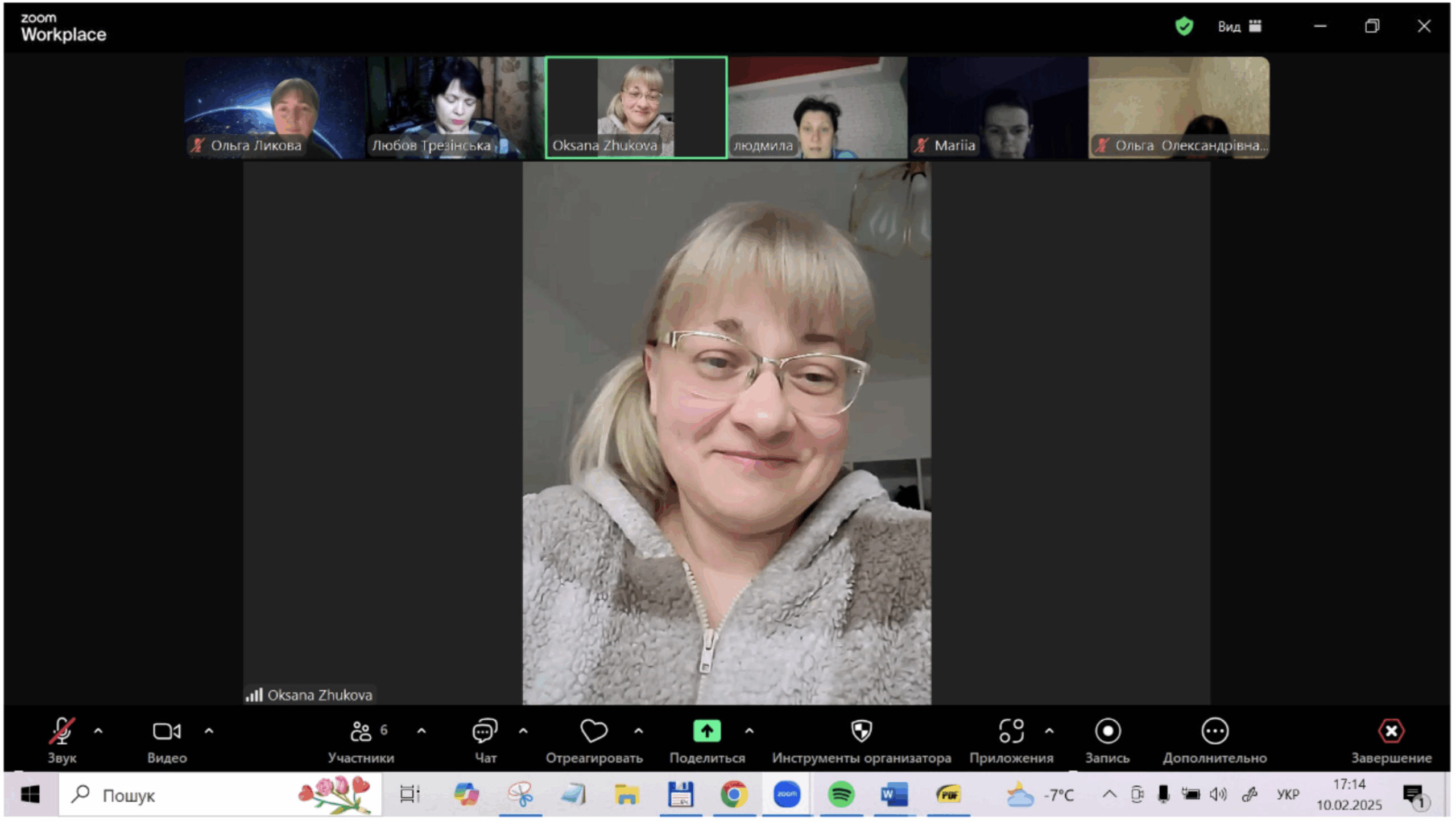Viewport: 1456px width, 821px height.
Task: Open the PDF app taskbar icon
Action: coord(949,795)
